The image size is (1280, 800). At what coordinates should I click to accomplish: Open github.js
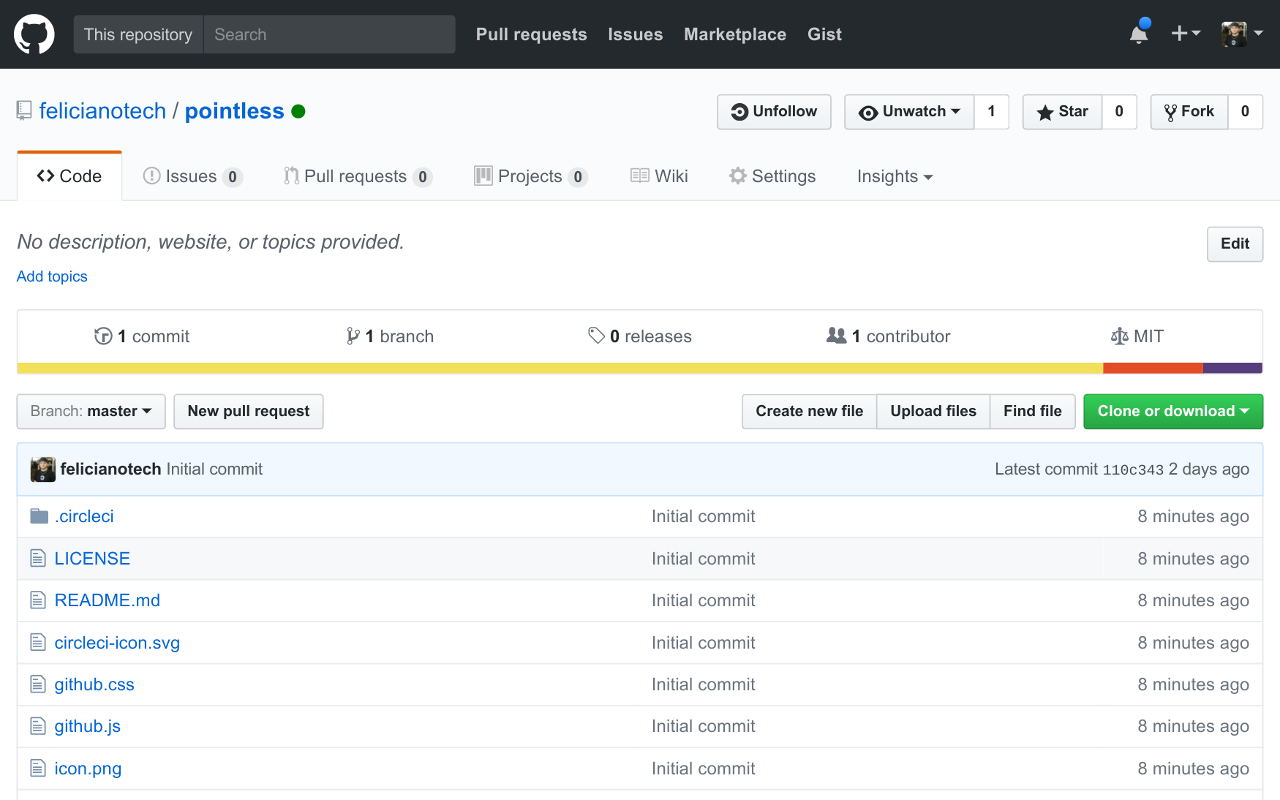(87, 726)
